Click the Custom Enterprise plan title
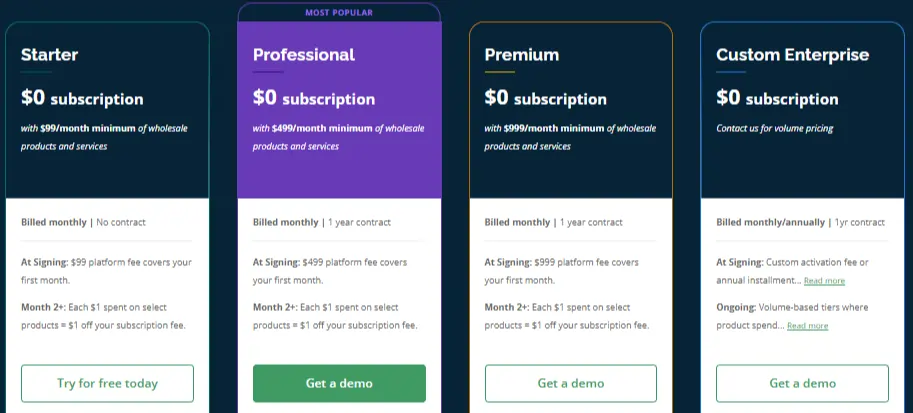913x413 pixels. (792, 55)
